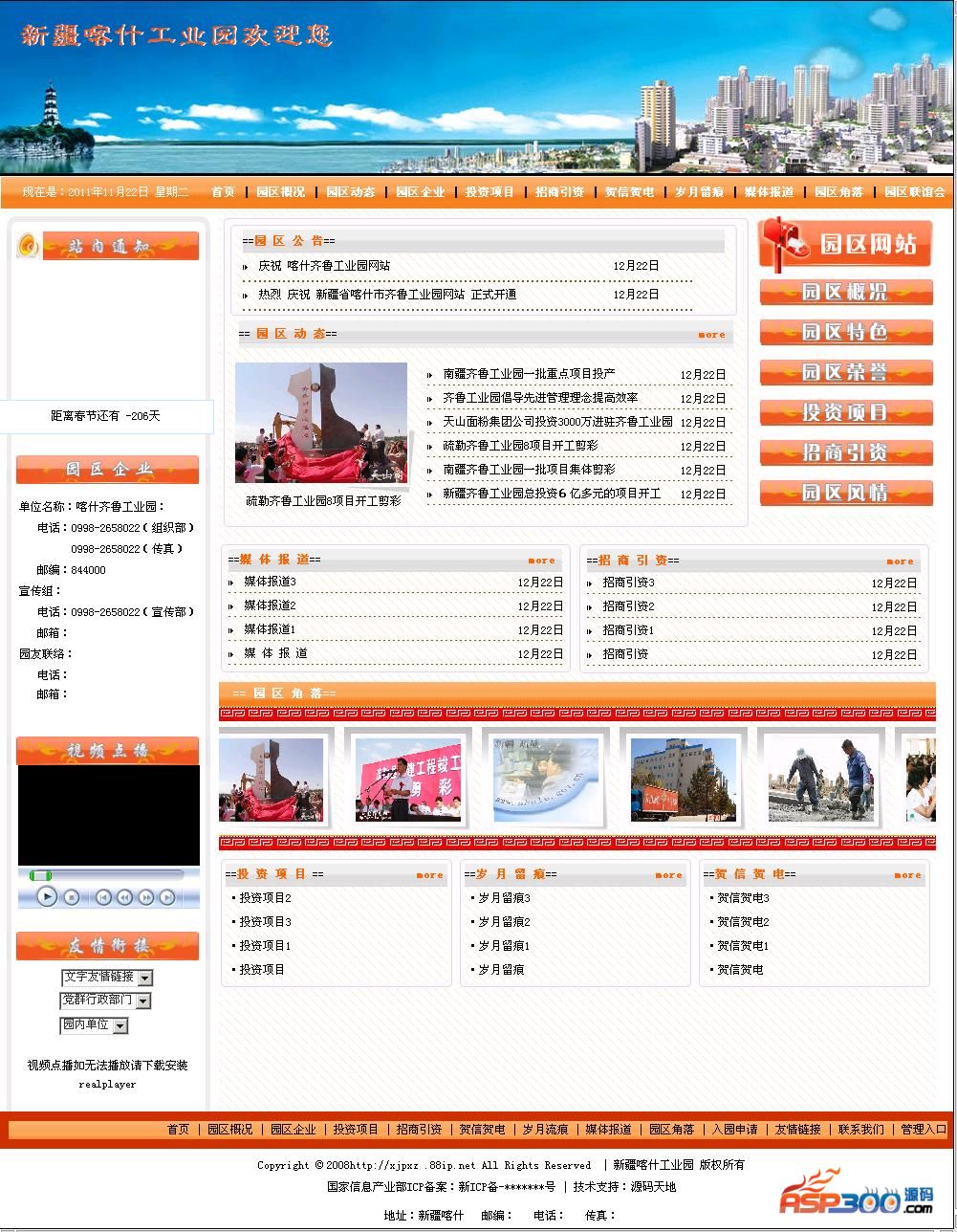Open 园区动态 in the top navigation bar

350,192
